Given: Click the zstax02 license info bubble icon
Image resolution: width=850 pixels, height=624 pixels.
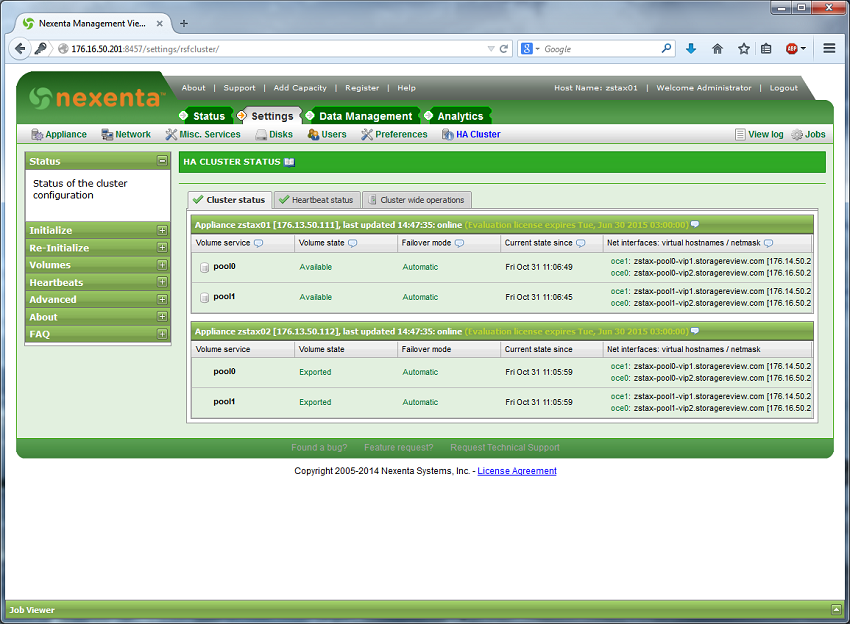Looking at the screenshot, I should coord(695,330).
